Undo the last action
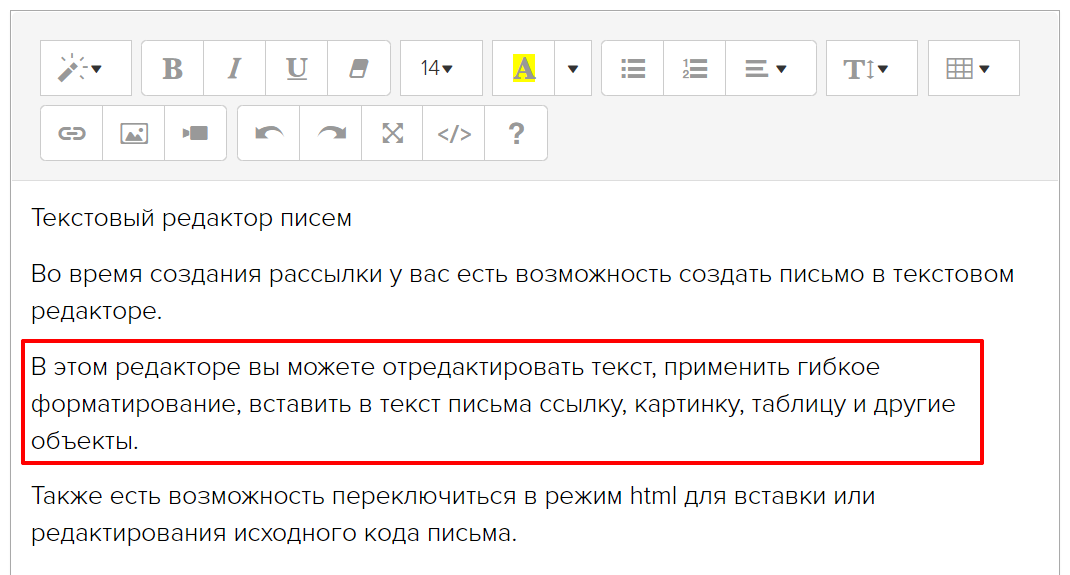The width and height of the screenshot is (1070, 575). tap(269, 133)
